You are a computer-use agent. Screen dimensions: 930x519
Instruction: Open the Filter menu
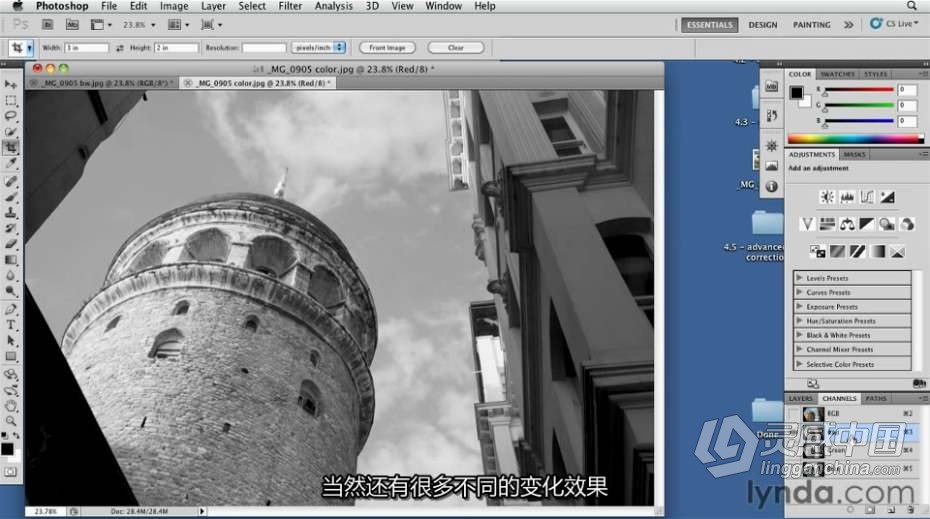(290, 6)
